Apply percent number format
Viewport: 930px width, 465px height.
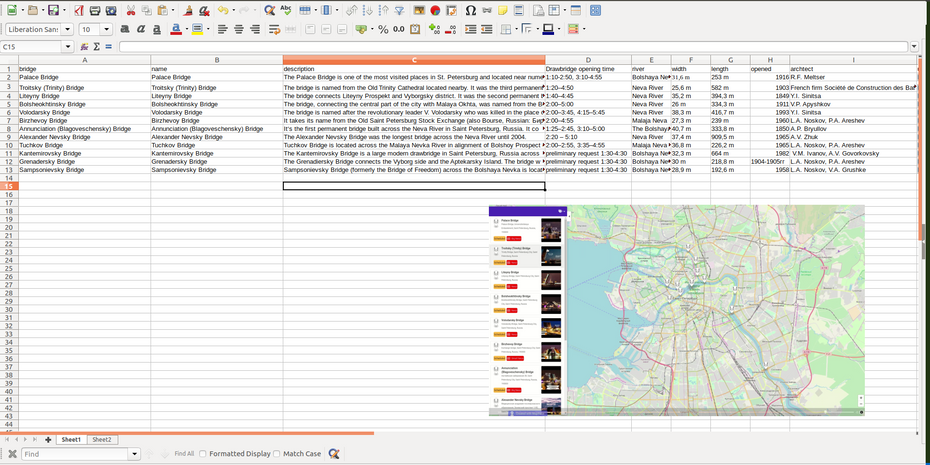383,29
